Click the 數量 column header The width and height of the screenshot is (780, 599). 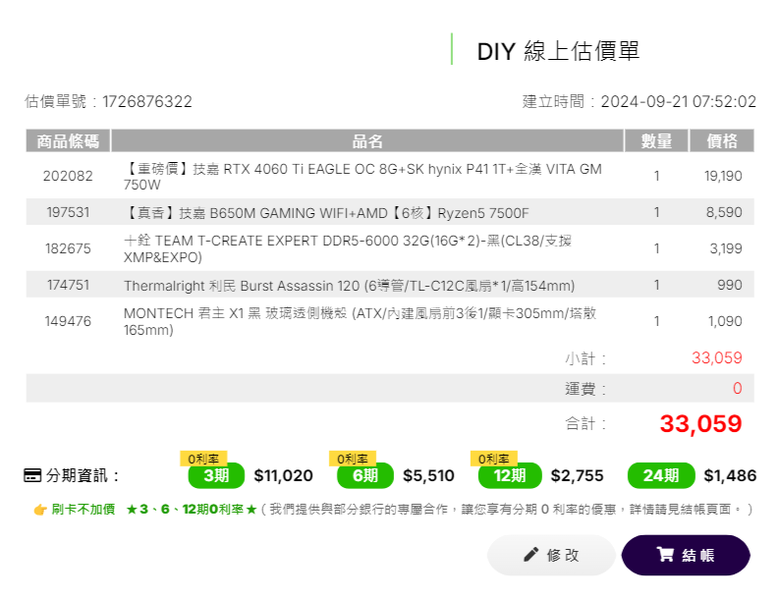tap(656, 141)
